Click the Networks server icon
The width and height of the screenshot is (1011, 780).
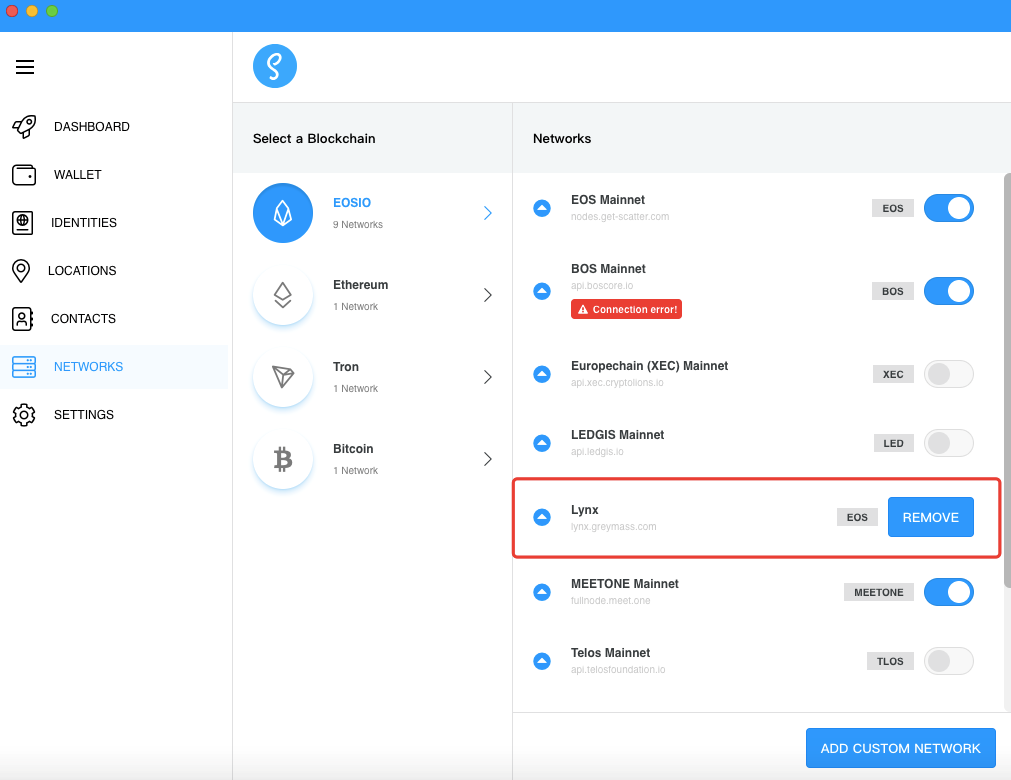click(24, 367)
